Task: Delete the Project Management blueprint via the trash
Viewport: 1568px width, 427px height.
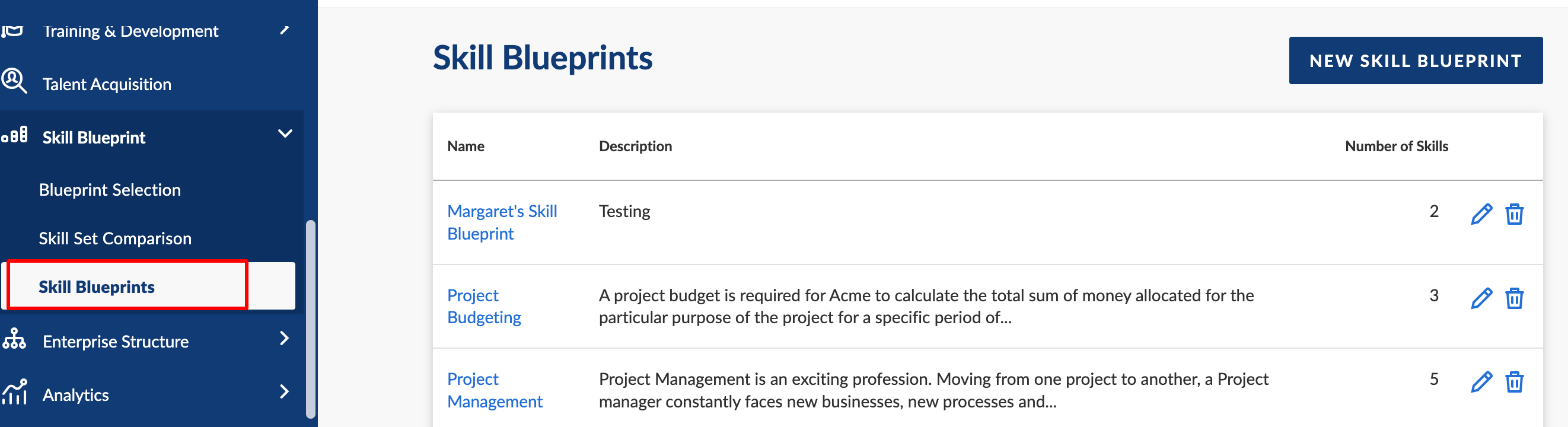Action: pos(1514,382)
